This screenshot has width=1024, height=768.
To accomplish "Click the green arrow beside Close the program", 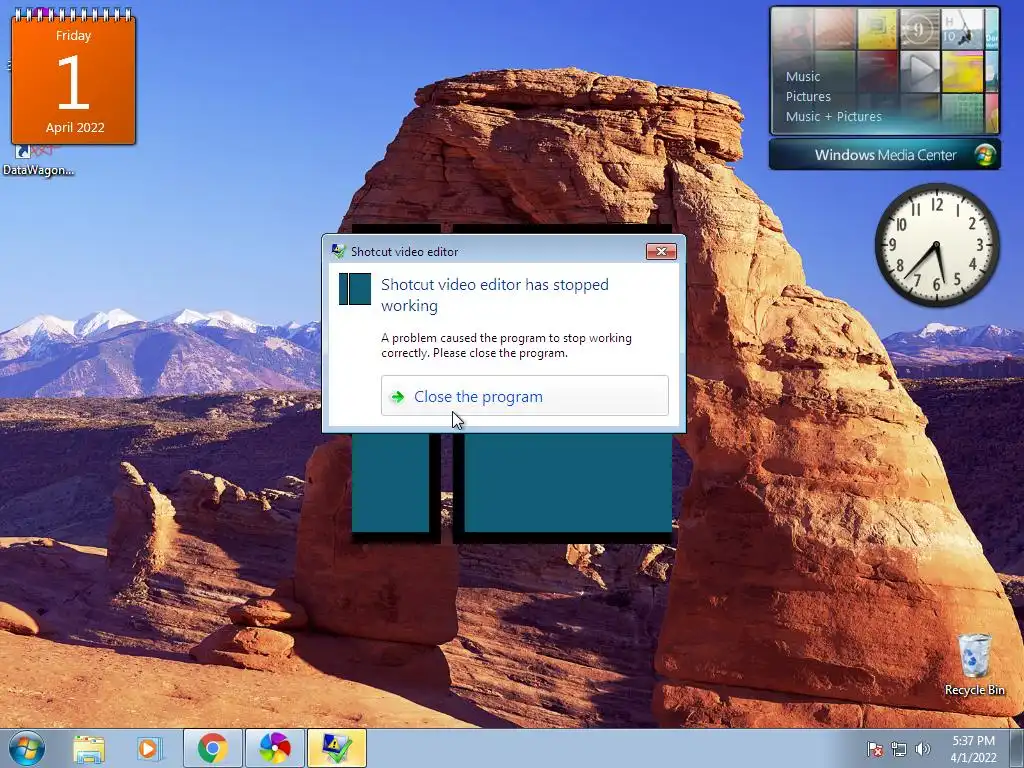I will point(397,397).
